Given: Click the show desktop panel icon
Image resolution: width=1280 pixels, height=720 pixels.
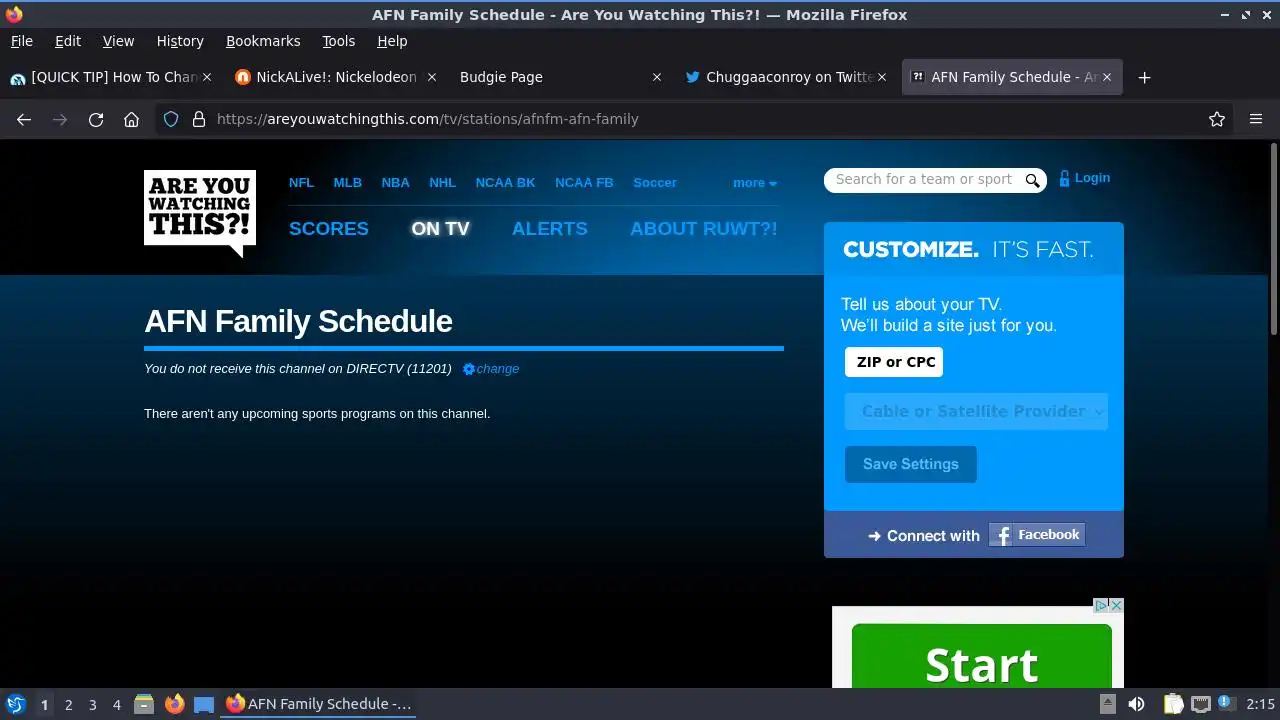Looking at the screenshot, I should pyautogui.click(x=204, y=704).
